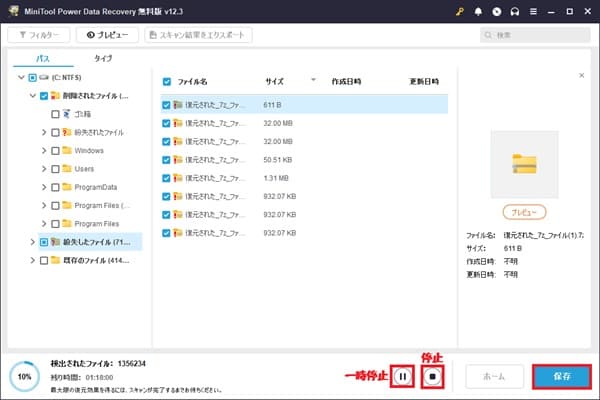Click the MiniTool app logo icon

click(x=14, y=11)
